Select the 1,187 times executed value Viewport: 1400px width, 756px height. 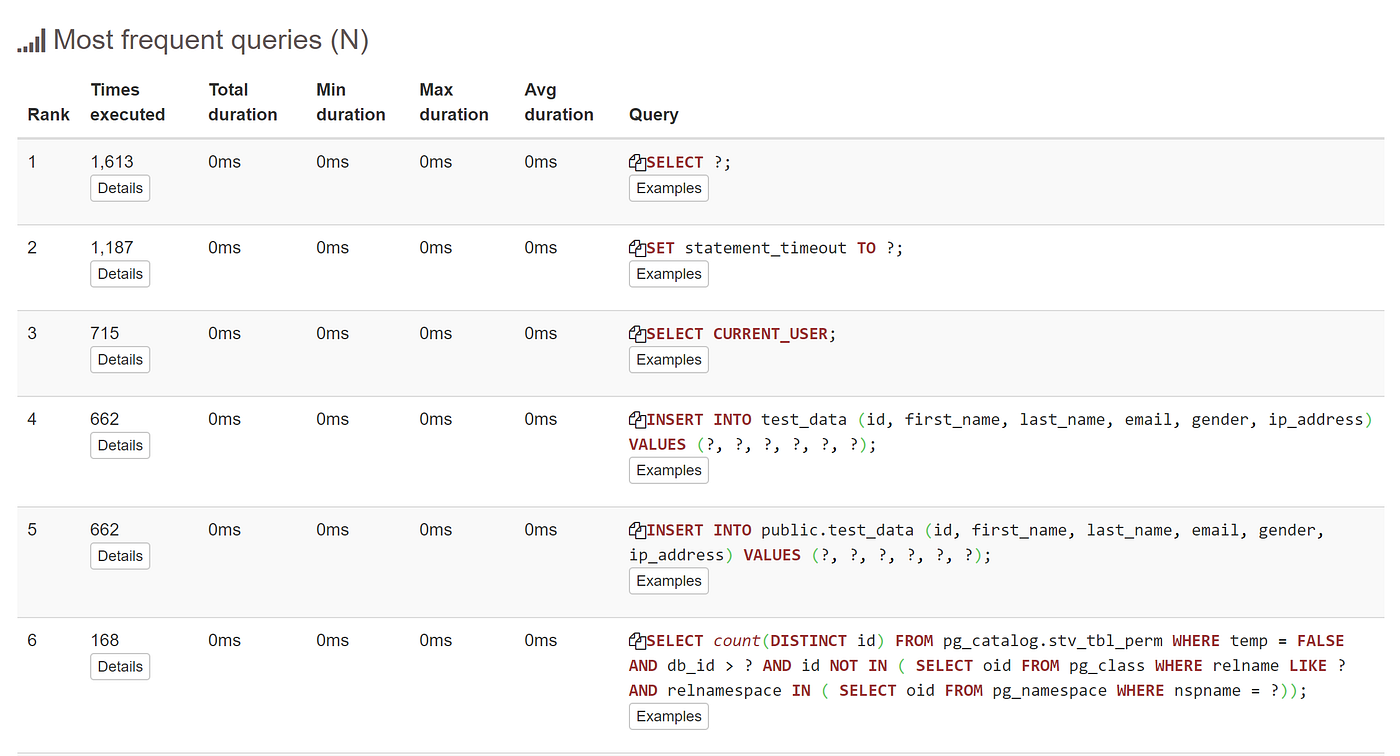click(x=112, y=248)
